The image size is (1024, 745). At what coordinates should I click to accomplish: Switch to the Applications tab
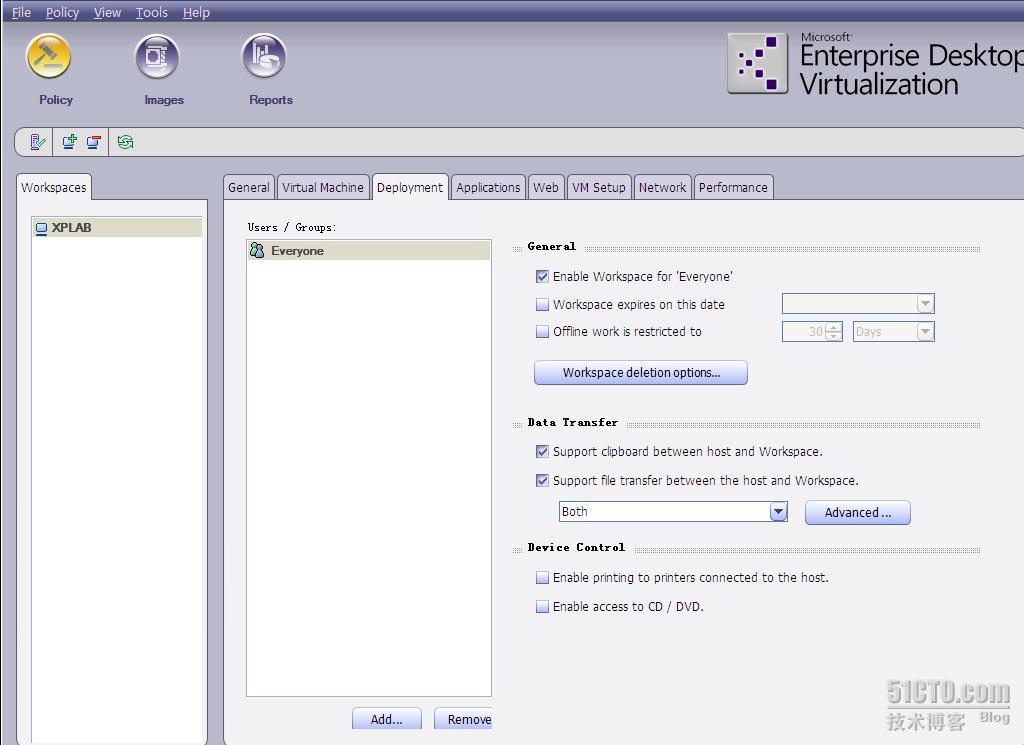point(488,187)
